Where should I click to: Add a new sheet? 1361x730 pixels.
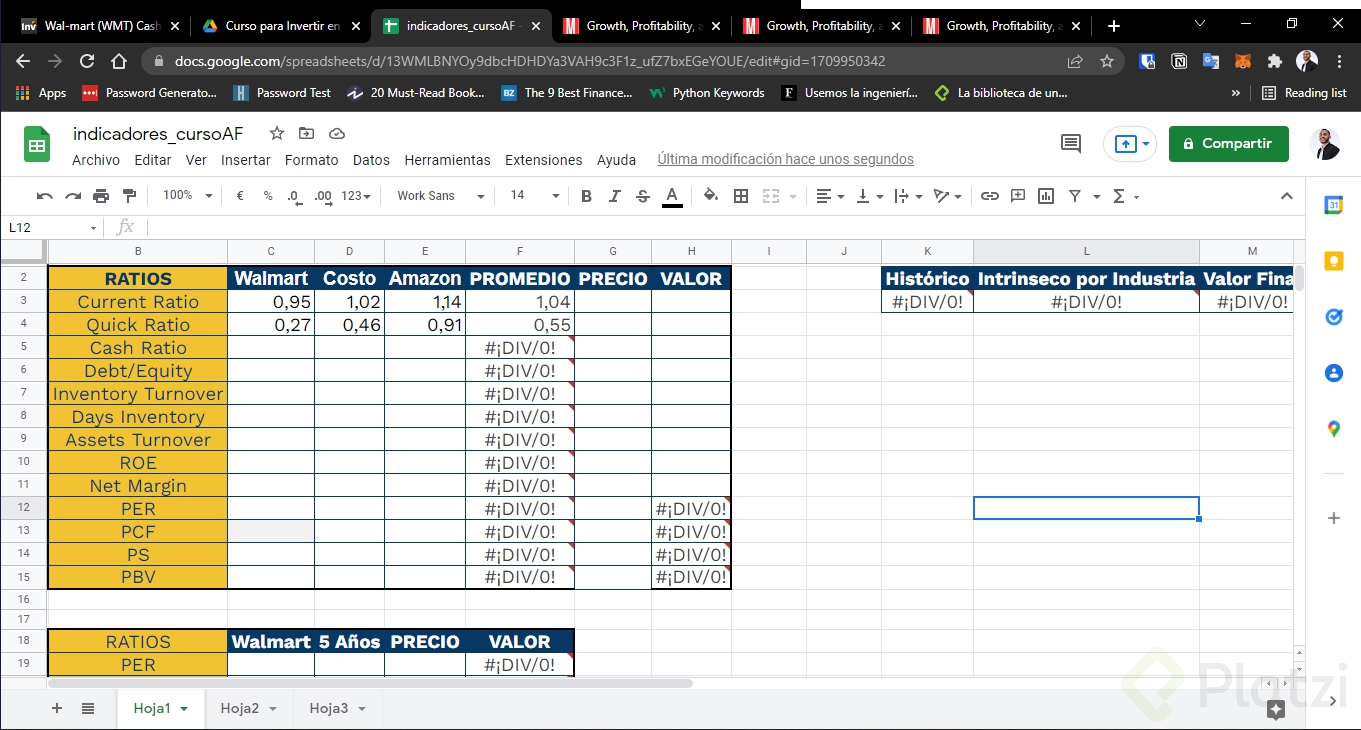coord(56,708)
